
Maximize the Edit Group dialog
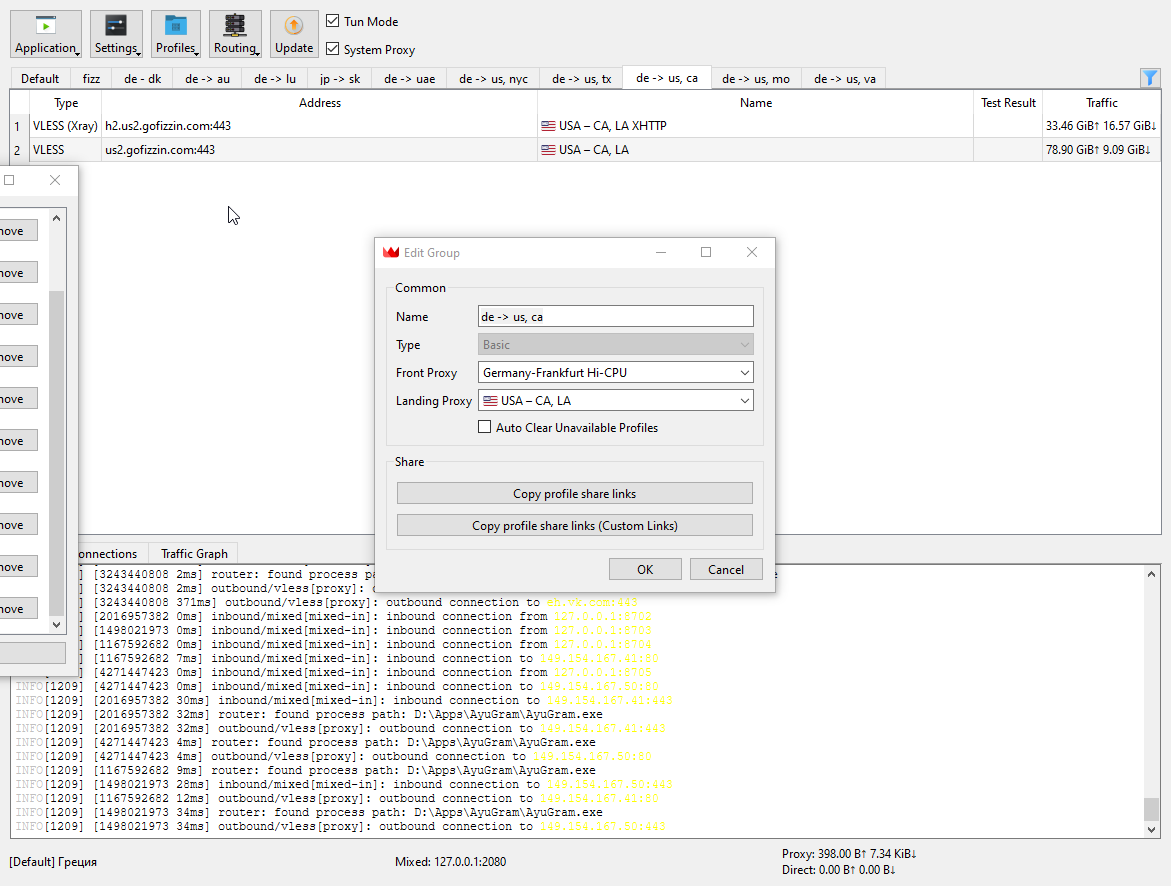tap(706, 253)
